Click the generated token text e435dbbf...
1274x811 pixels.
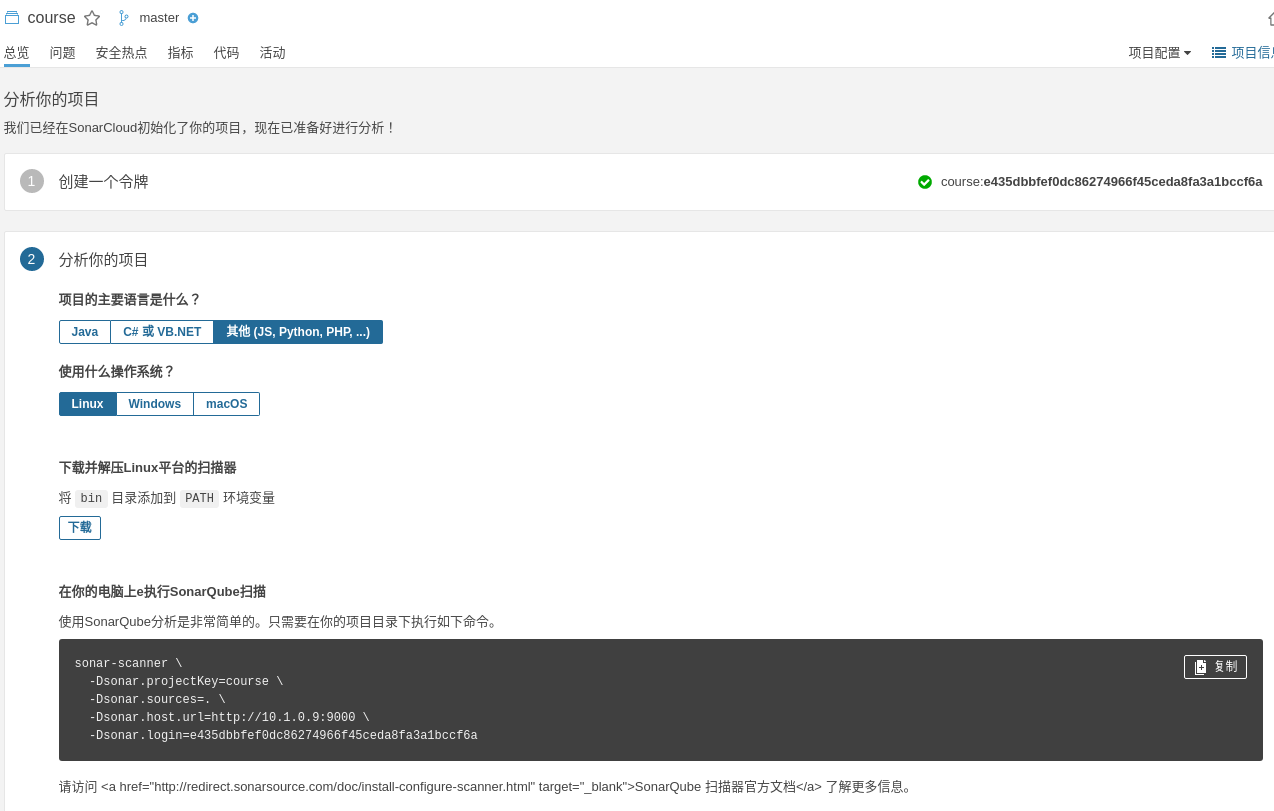coord(1122,182)
